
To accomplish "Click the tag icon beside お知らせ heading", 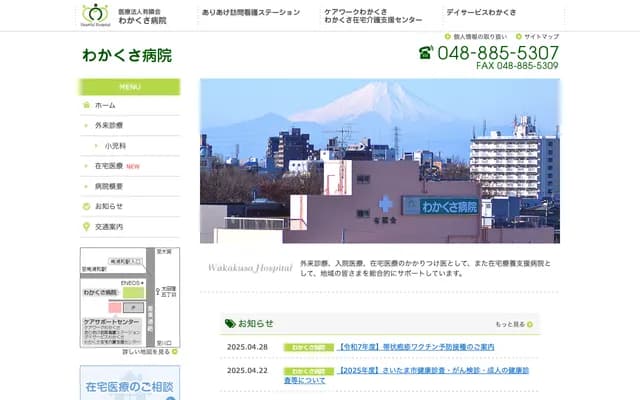I will click(x=230, y=323).
